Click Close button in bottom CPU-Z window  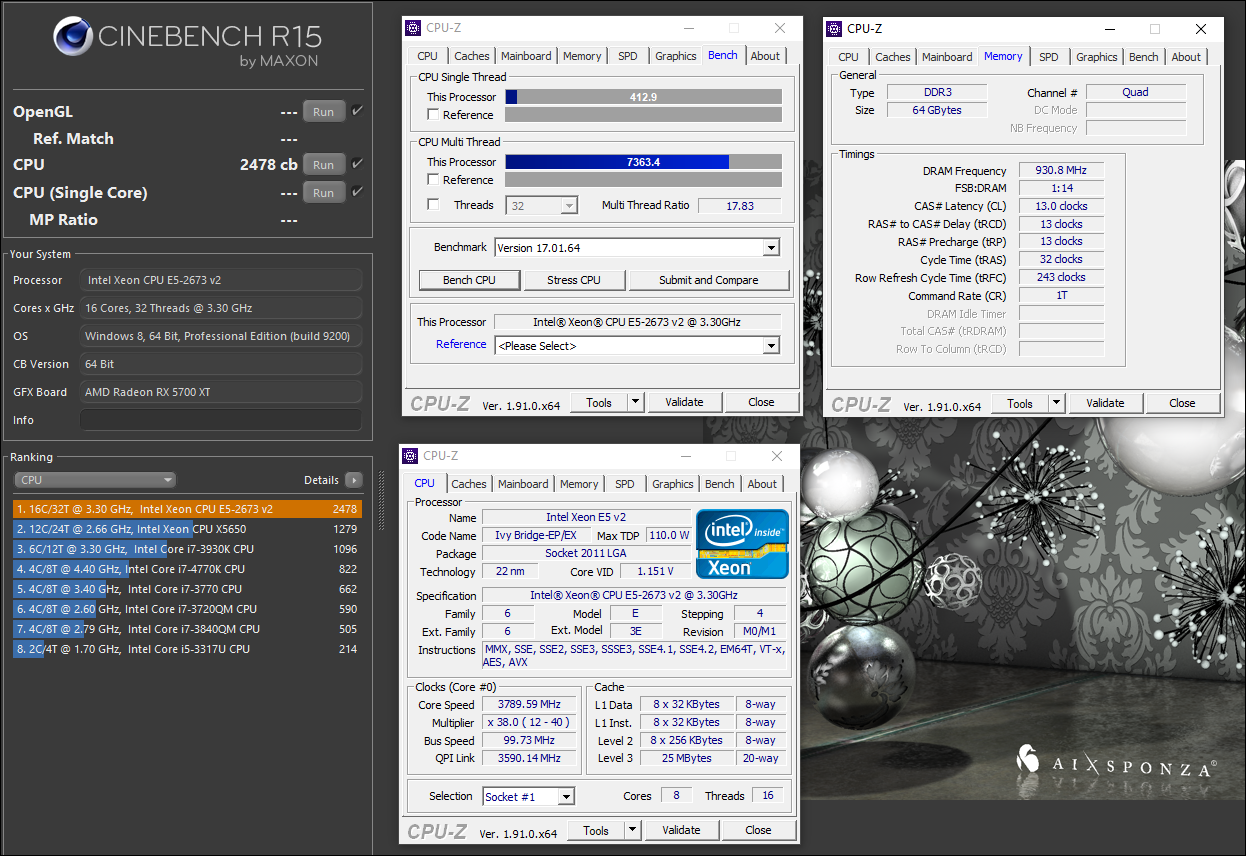[x=758, y=830]
